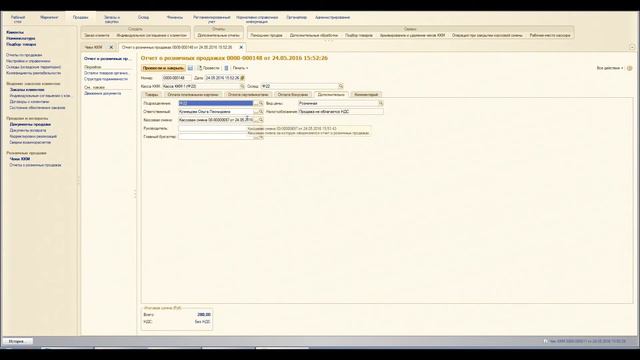Open Документы возврата in navigation panel
This screenshot has width=640, height=360.
click(x=28, y=130)
